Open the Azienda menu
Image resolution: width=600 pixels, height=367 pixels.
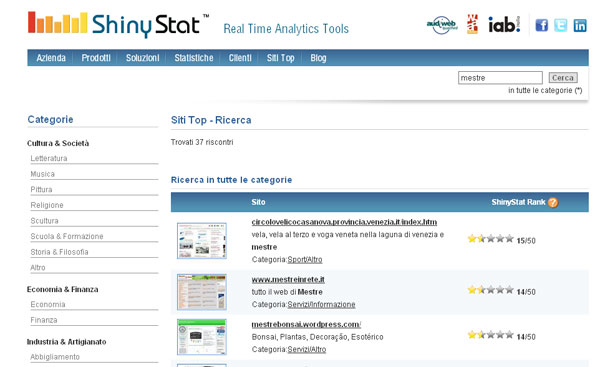point(51,58)
